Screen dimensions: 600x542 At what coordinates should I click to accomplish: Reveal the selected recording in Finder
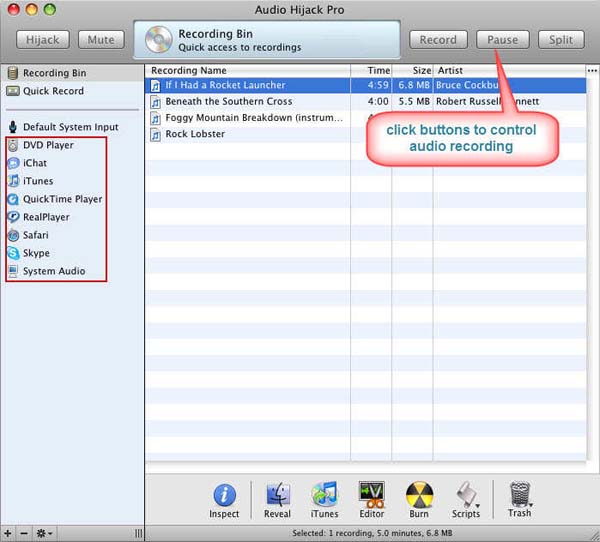(278, 495)
